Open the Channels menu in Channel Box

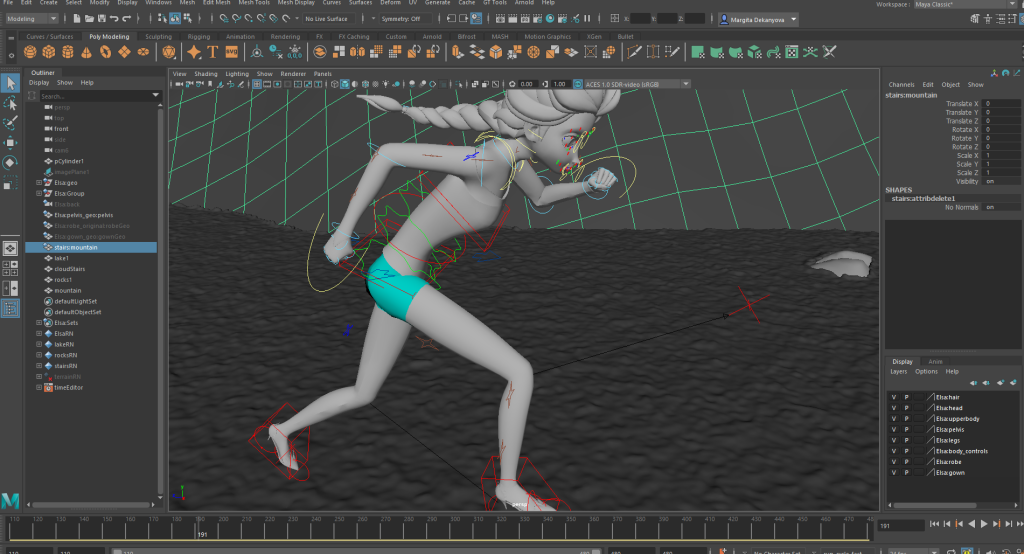coord(901,85)
